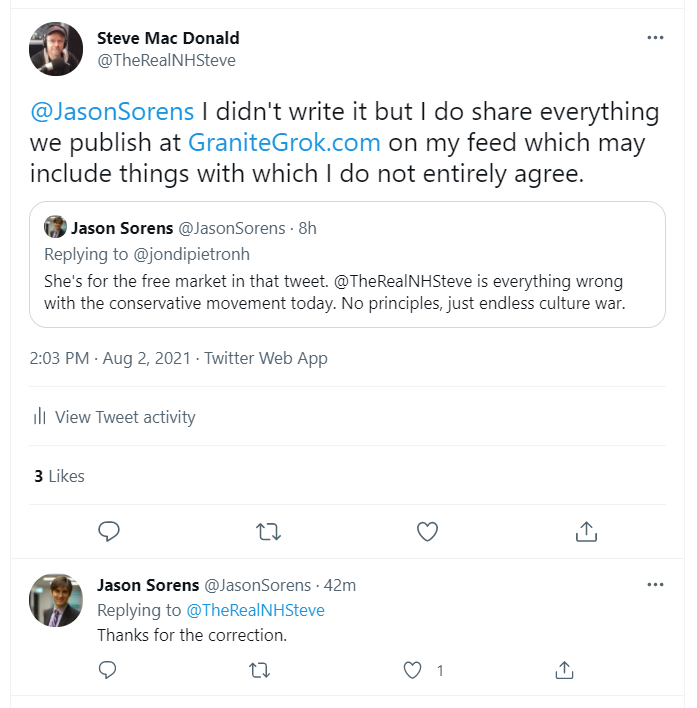Share Steve Mac Donald's main tweet
The image size is (697, 708).
pyautogui.click(x=586, y=532)
